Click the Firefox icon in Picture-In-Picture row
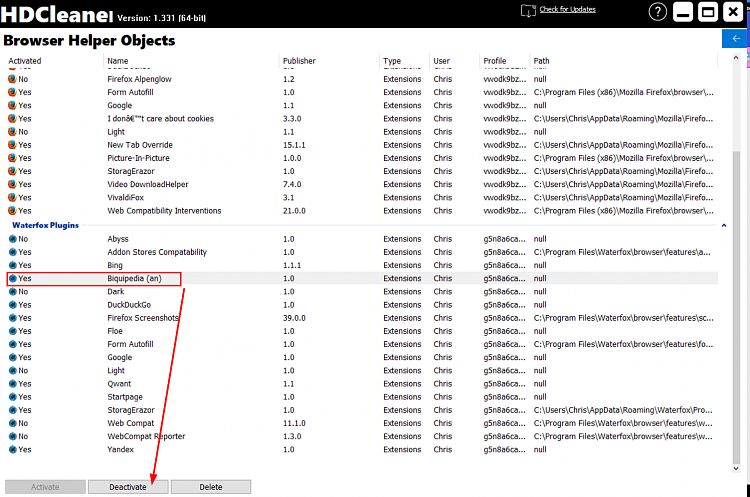The width and height of the screenshot is (750, 497). pyautogui.click(x=12, y=158)
